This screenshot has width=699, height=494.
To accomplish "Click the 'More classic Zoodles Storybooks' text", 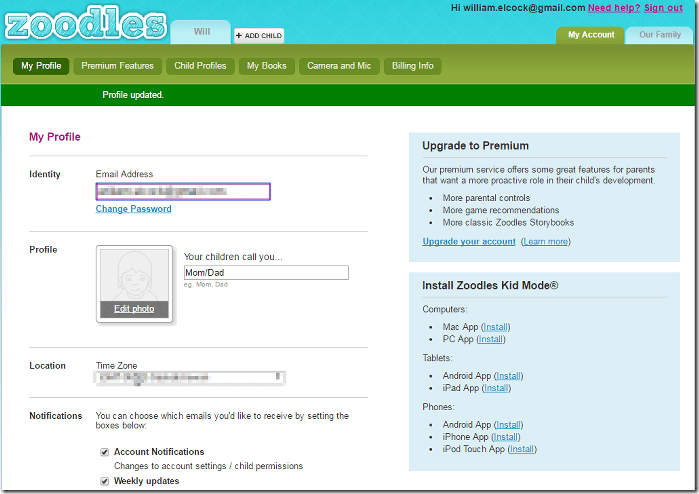I will point(508,222).
